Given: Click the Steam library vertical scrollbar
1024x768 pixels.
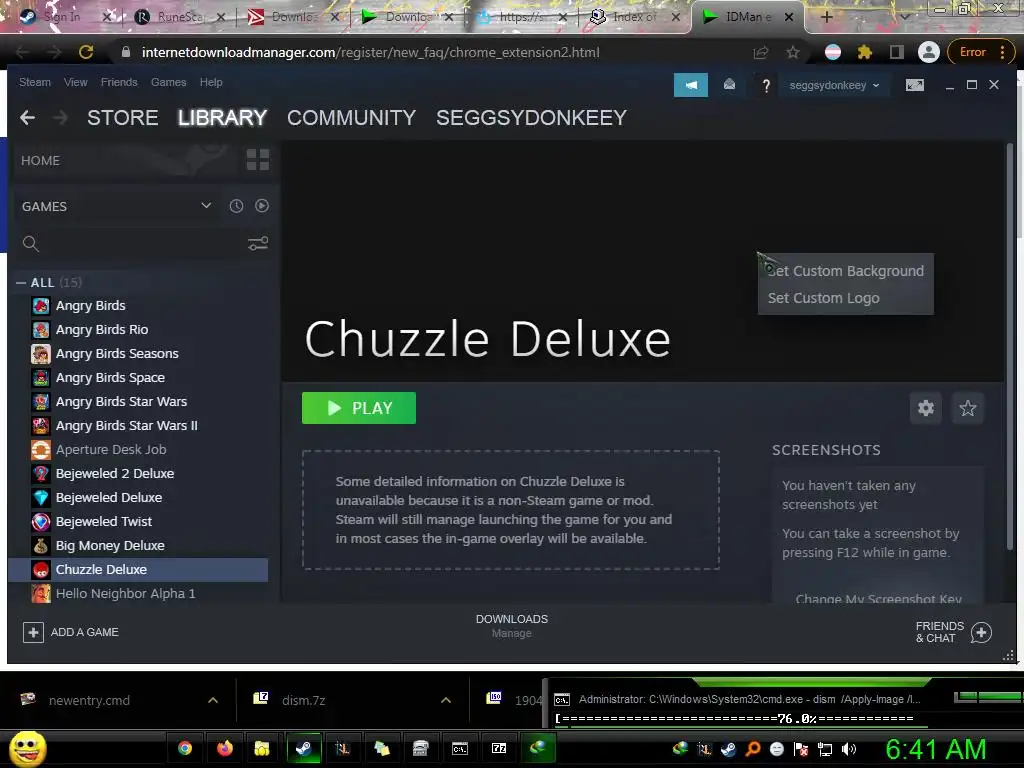Looking at the screenshot, I should point(1010,346).
